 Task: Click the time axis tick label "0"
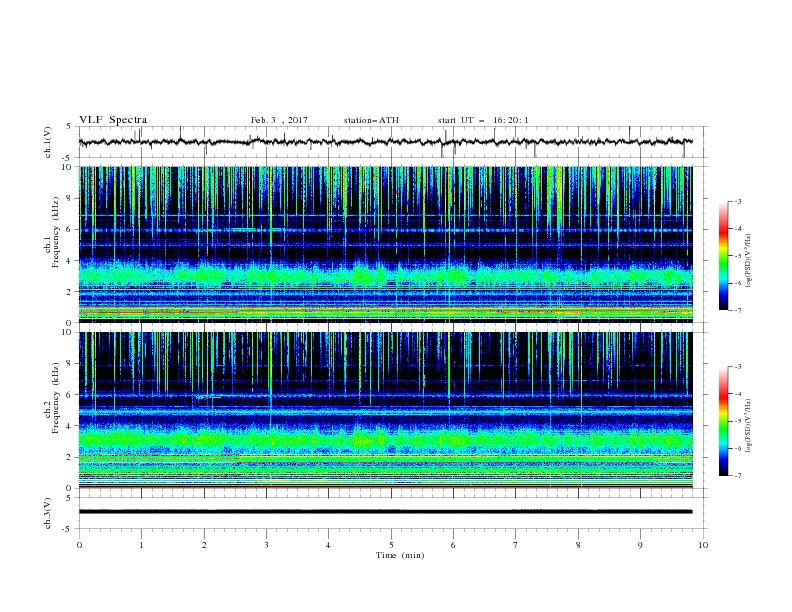tap(79, 545)
